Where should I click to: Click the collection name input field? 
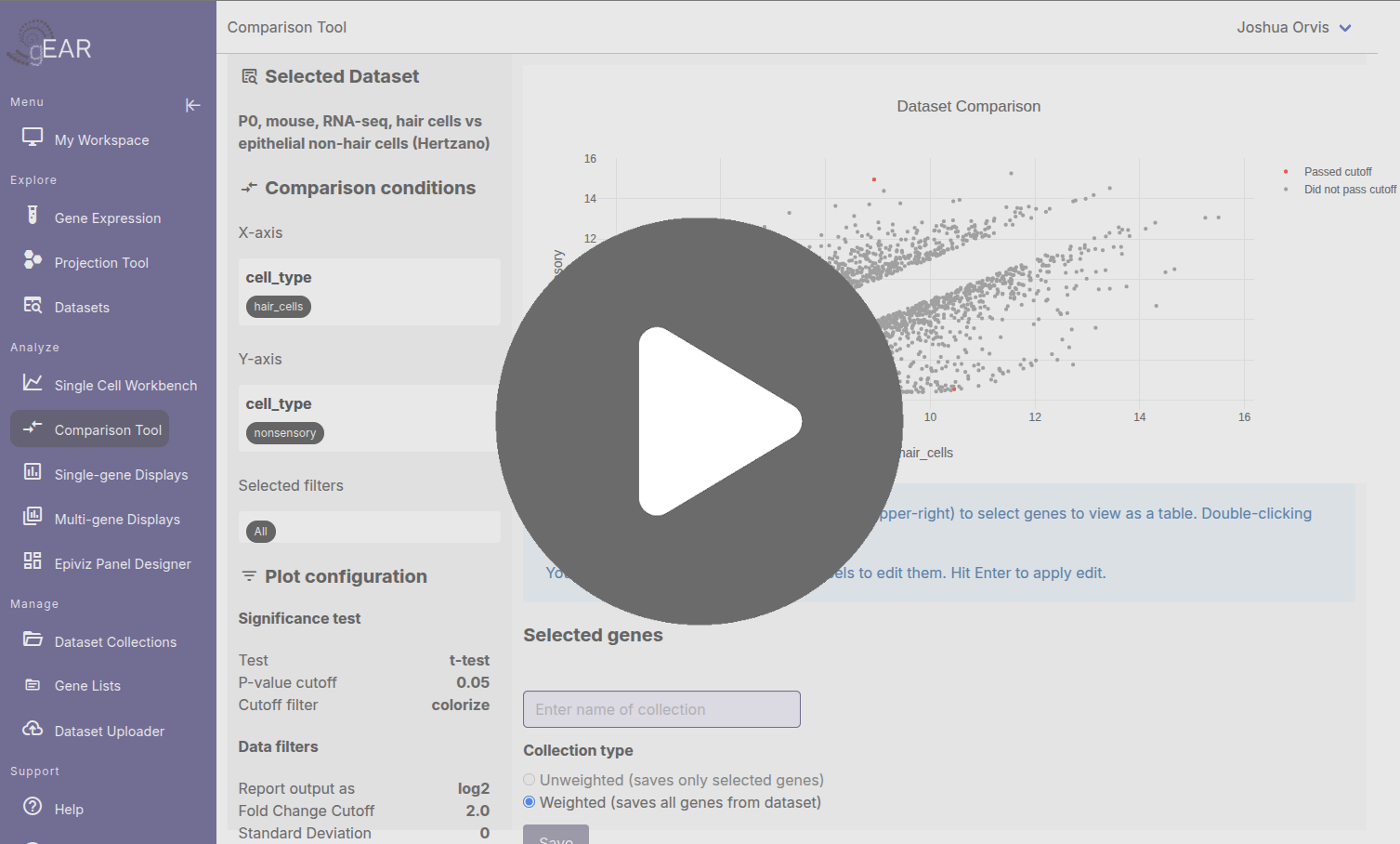click(661, 709)
